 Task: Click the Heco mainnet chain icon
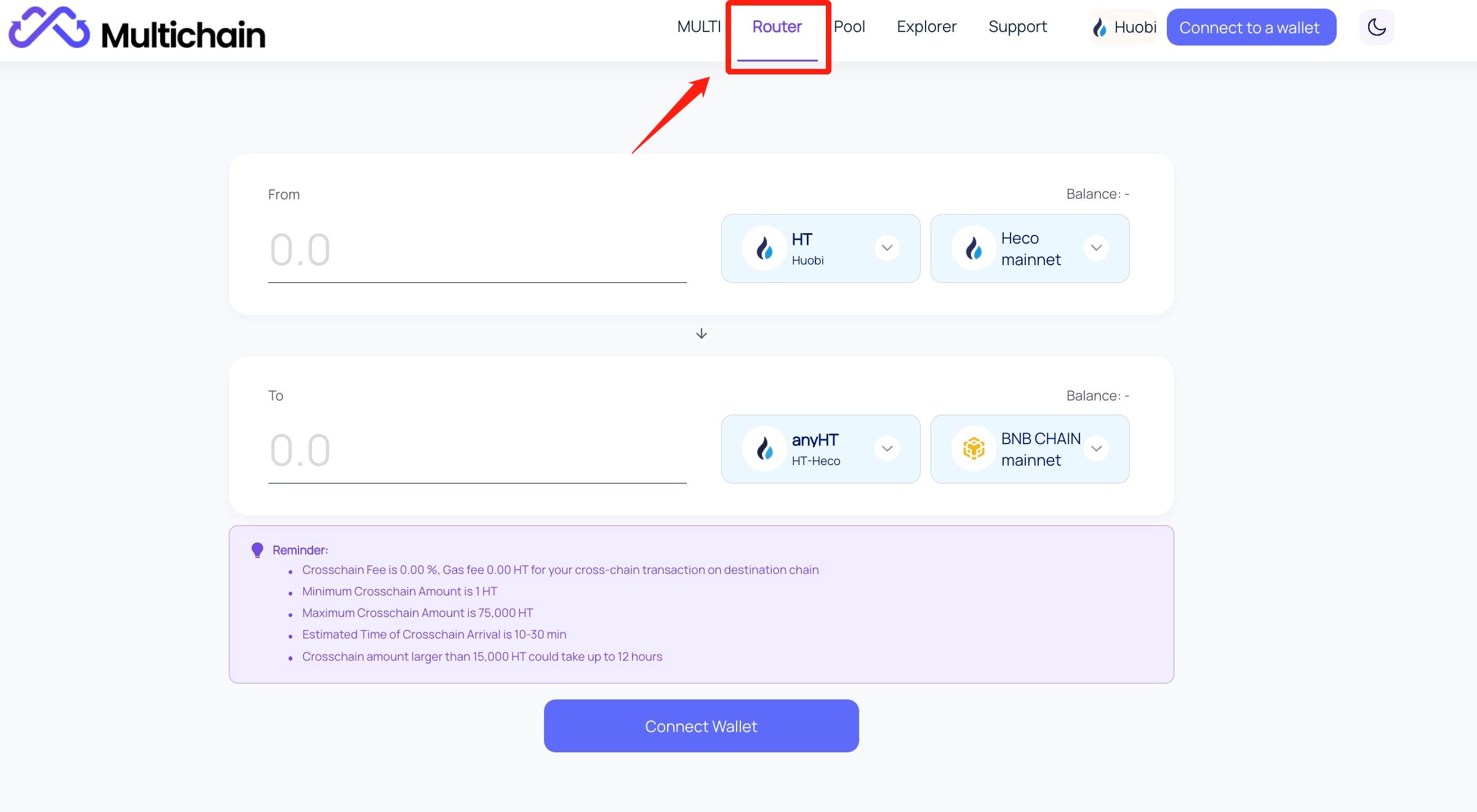(974, 249)
